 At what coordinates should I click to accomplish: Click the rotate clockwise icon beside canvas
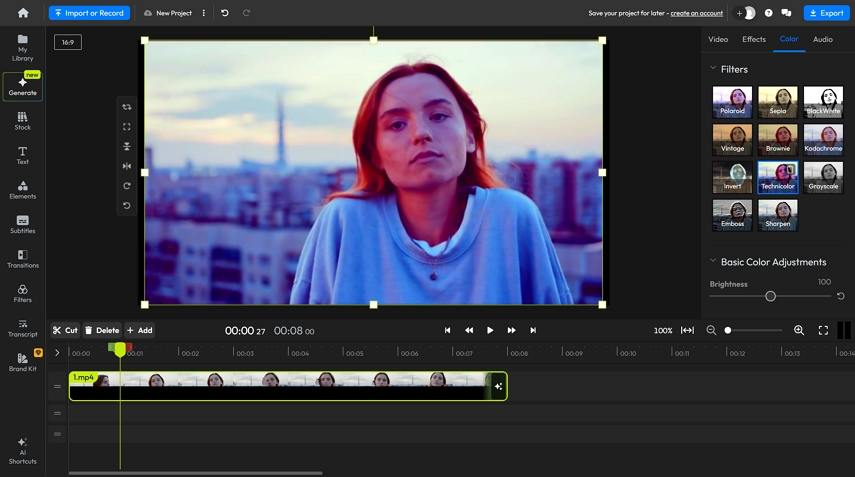127,186
